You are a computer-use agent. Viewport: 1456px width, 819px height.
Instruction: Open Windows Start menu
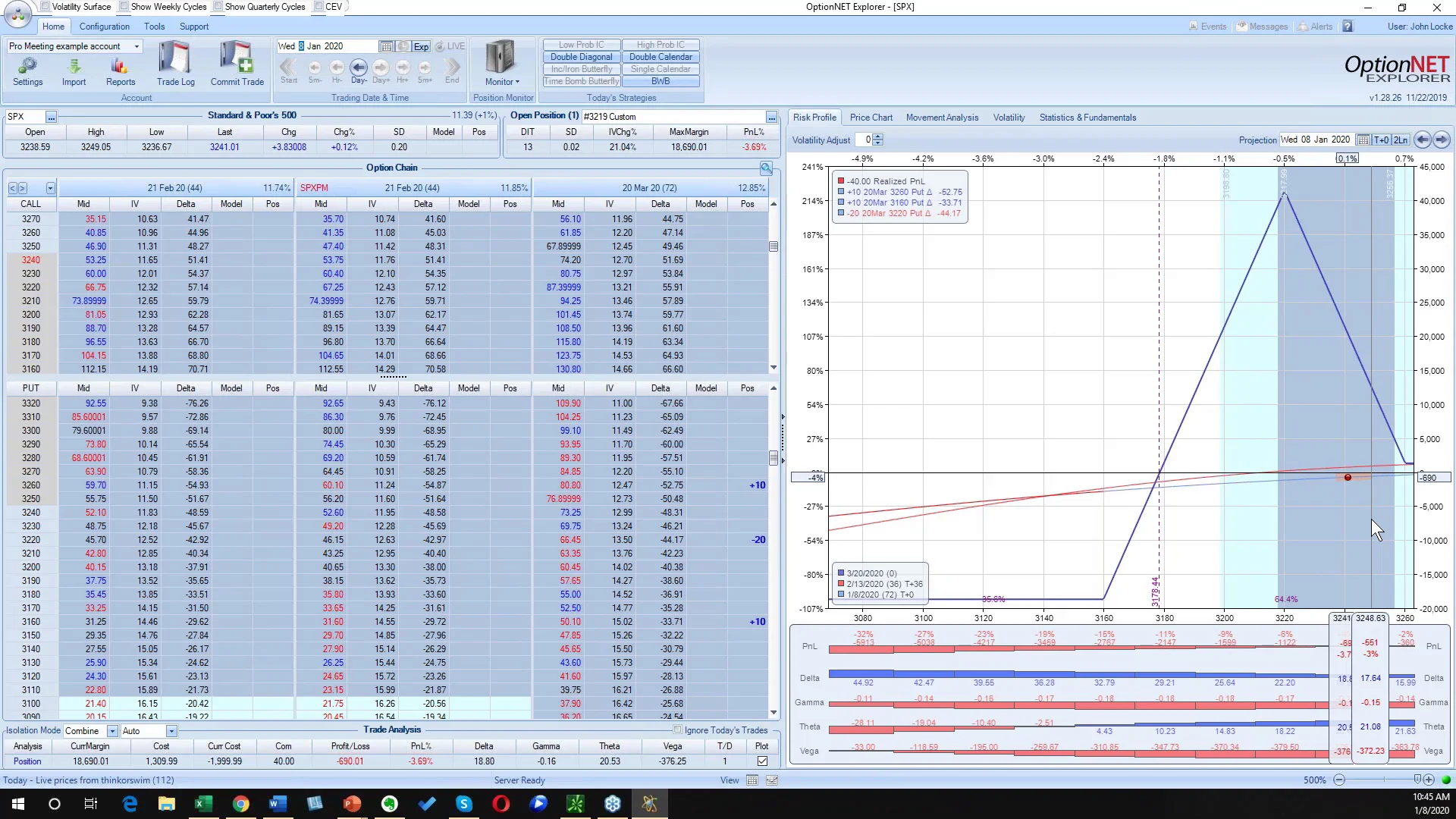click(x=18, y=804)
